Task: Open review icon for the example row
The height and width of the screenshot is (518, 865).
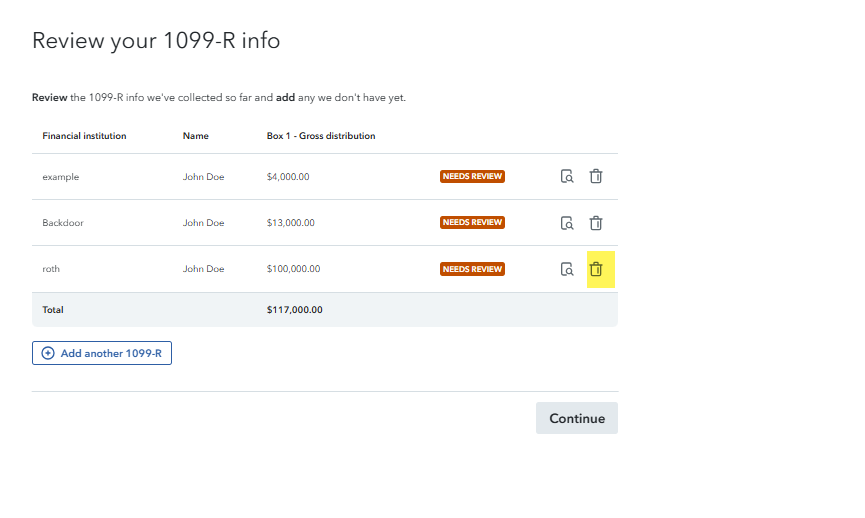Action: (567, 177)
